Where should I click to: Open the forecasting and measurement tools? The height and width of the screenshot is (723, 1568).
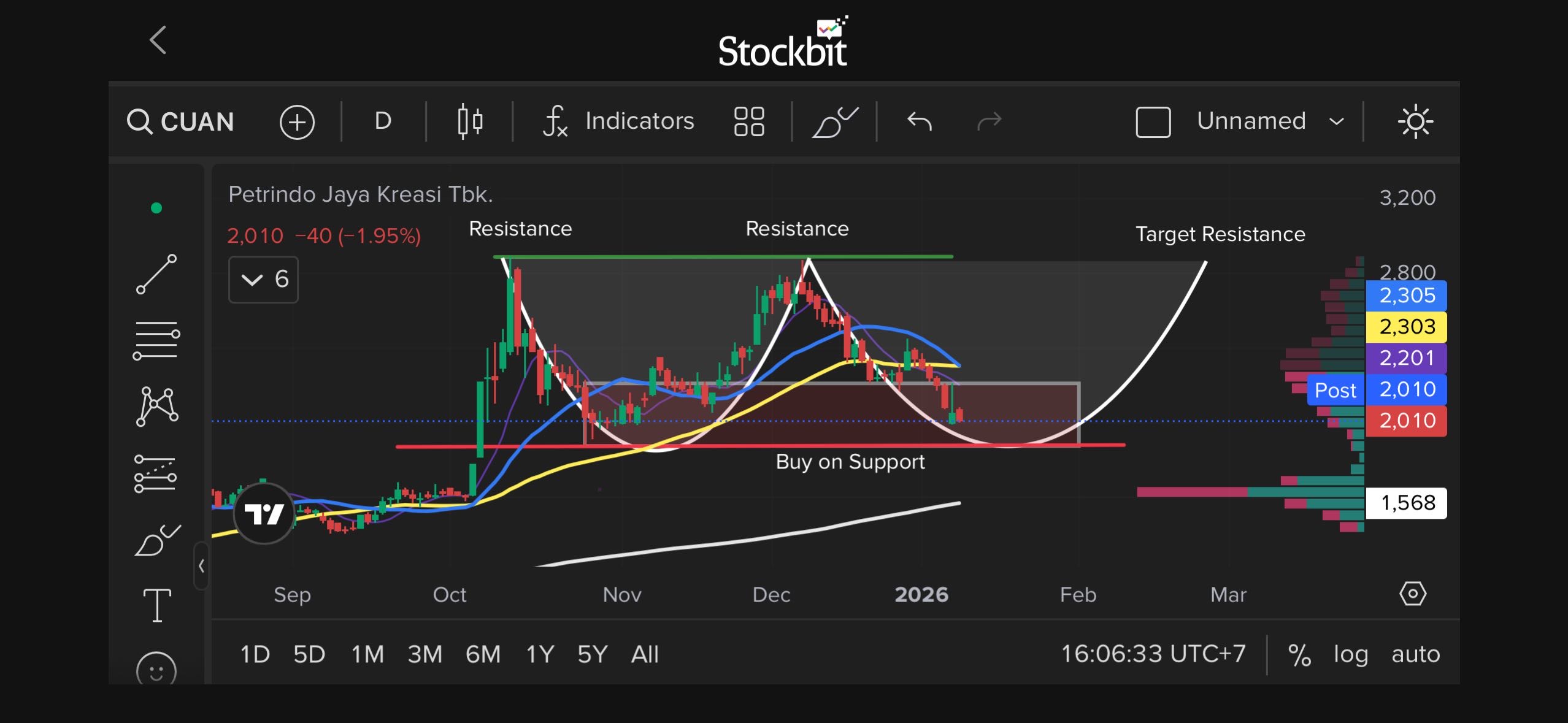tap(155, 473)
